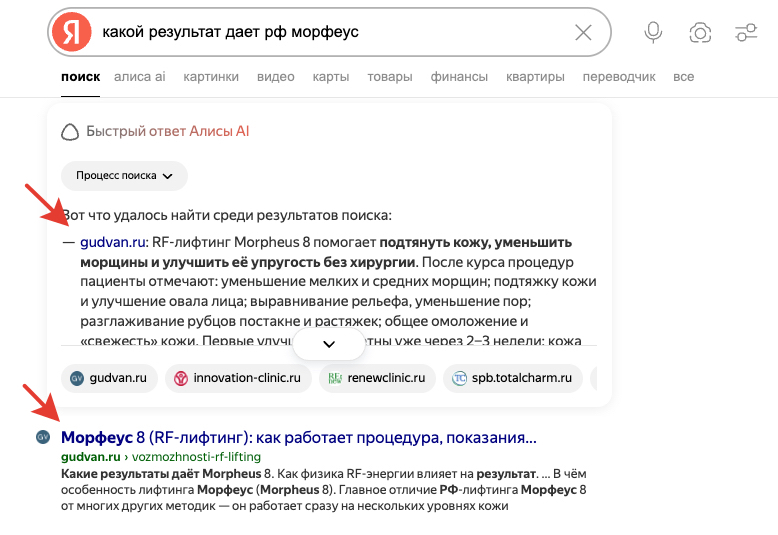The image size is (778, 535).
Task: Open "vozmozhnosti-rf-lifting" URL path link
Action: click(196, 457)
